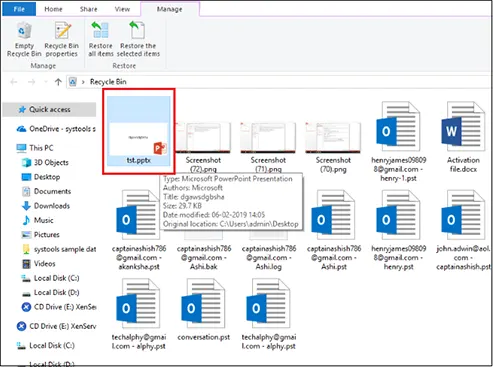This screenshot has width=493, height=367.
Task: Select Local Disk (C:) under This PC
Action: pos(50,278)
